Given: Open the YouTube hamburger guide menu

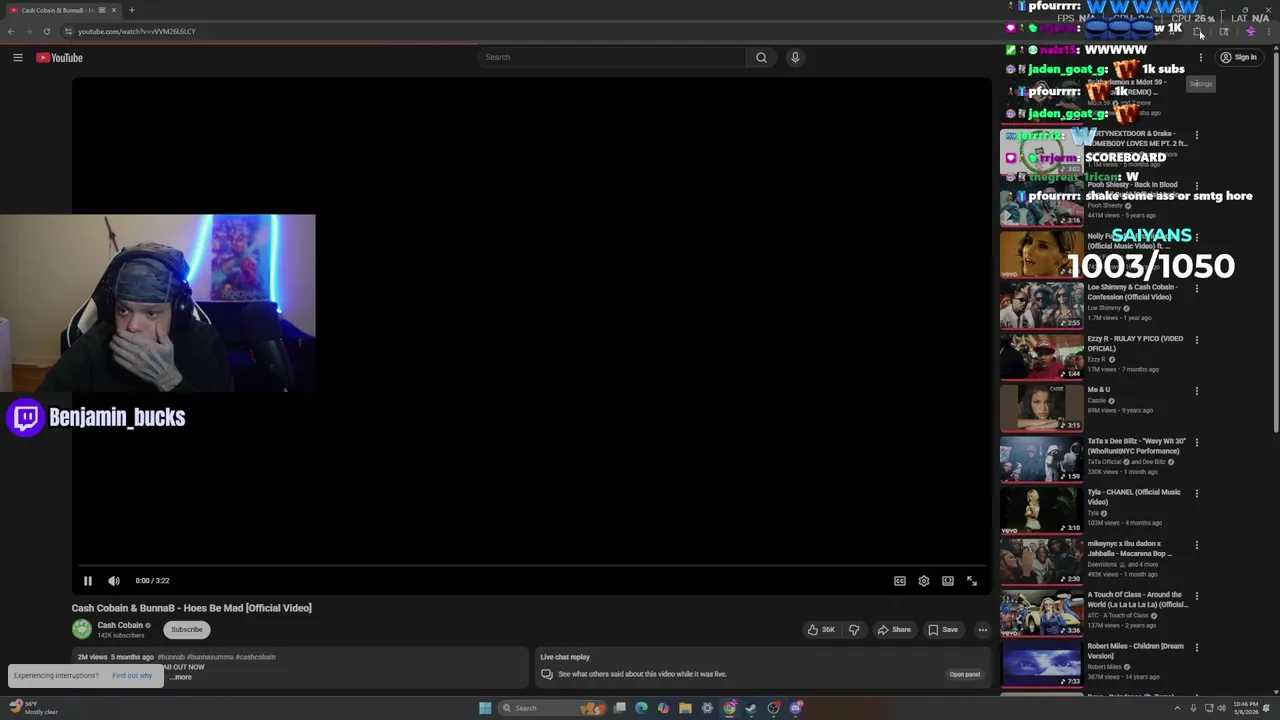Looking at the screenshot, I should [18, 58].
